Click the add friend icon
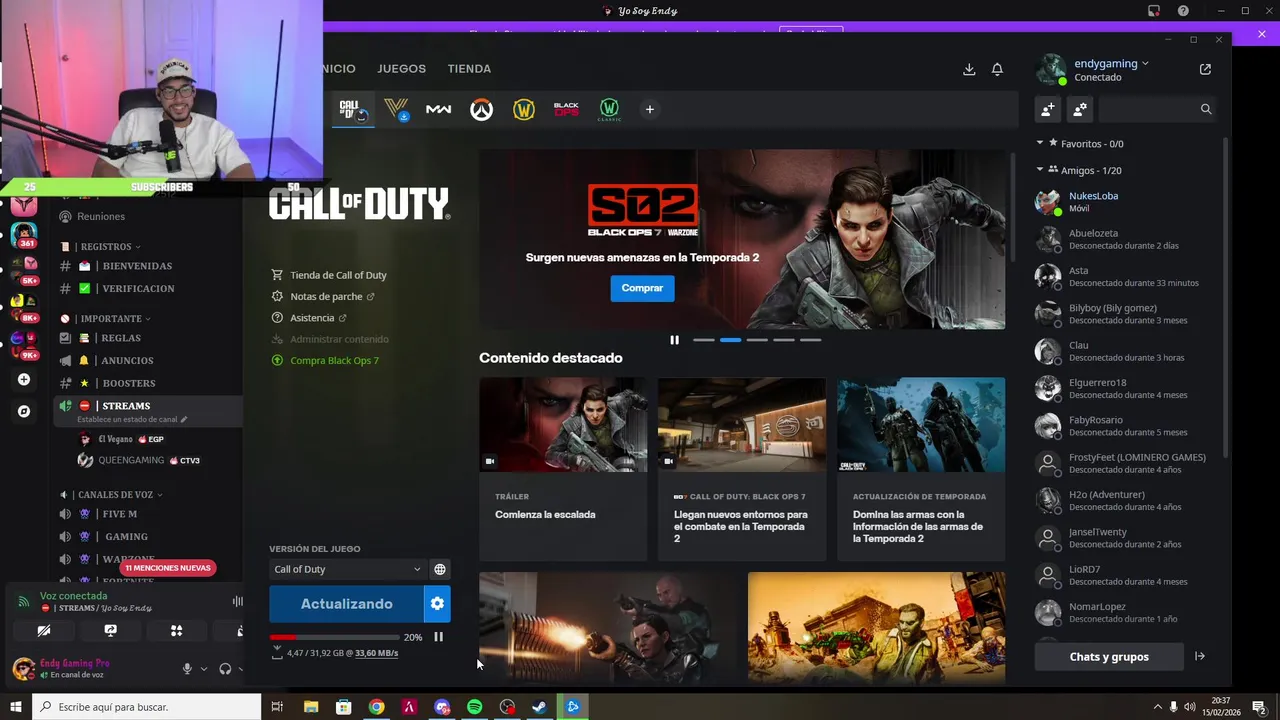Image resolution: width=1280 pixels, height=720 pixels. 1048,109
